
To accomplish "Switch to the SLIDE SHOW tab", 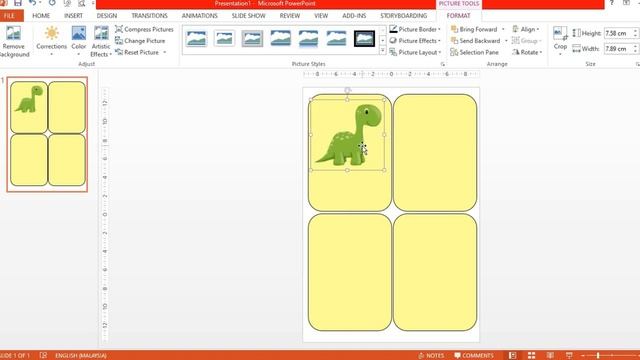I will click(249, 16).
